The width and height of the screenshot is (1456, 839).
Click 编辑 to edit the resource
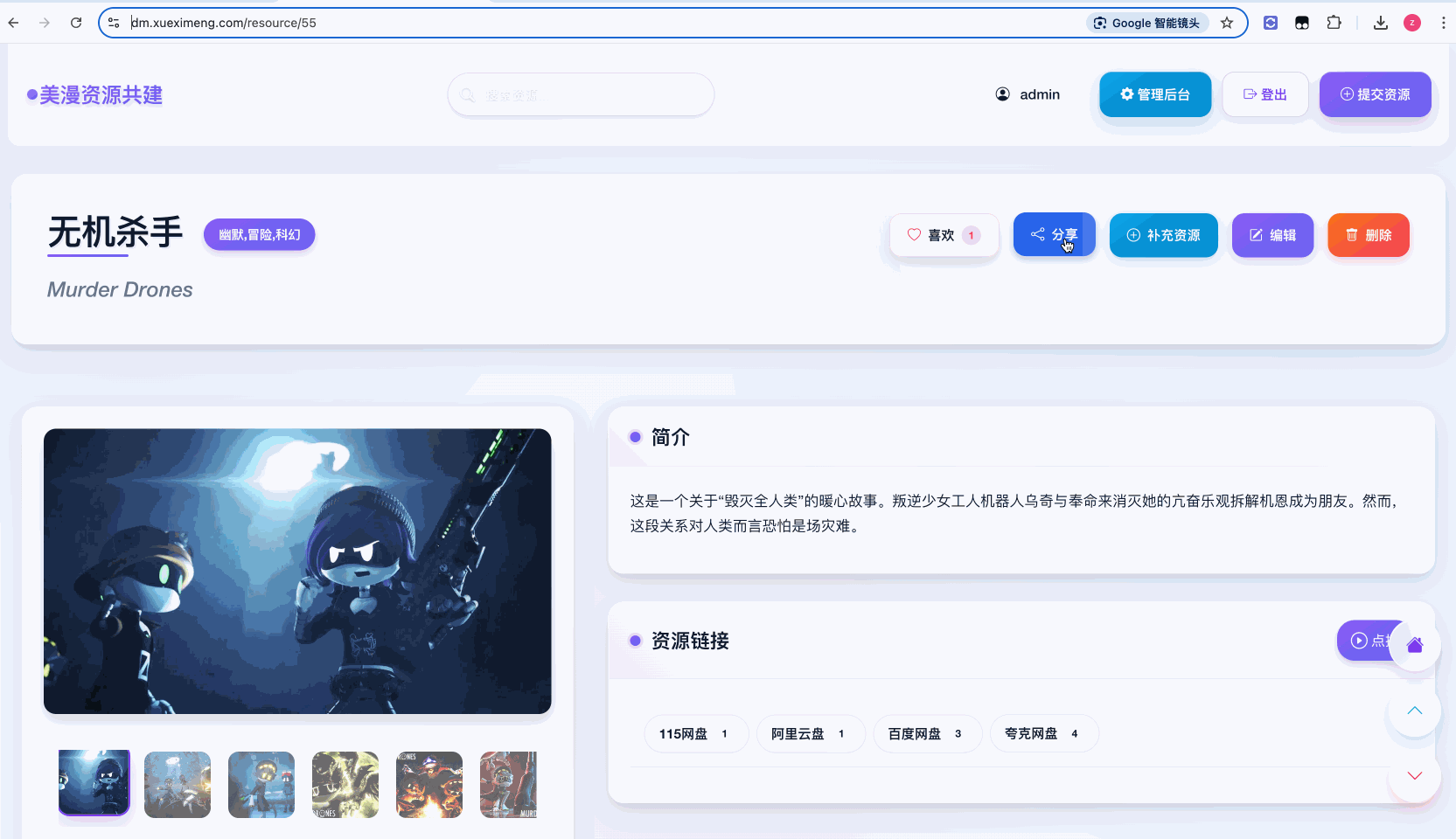1272,235
